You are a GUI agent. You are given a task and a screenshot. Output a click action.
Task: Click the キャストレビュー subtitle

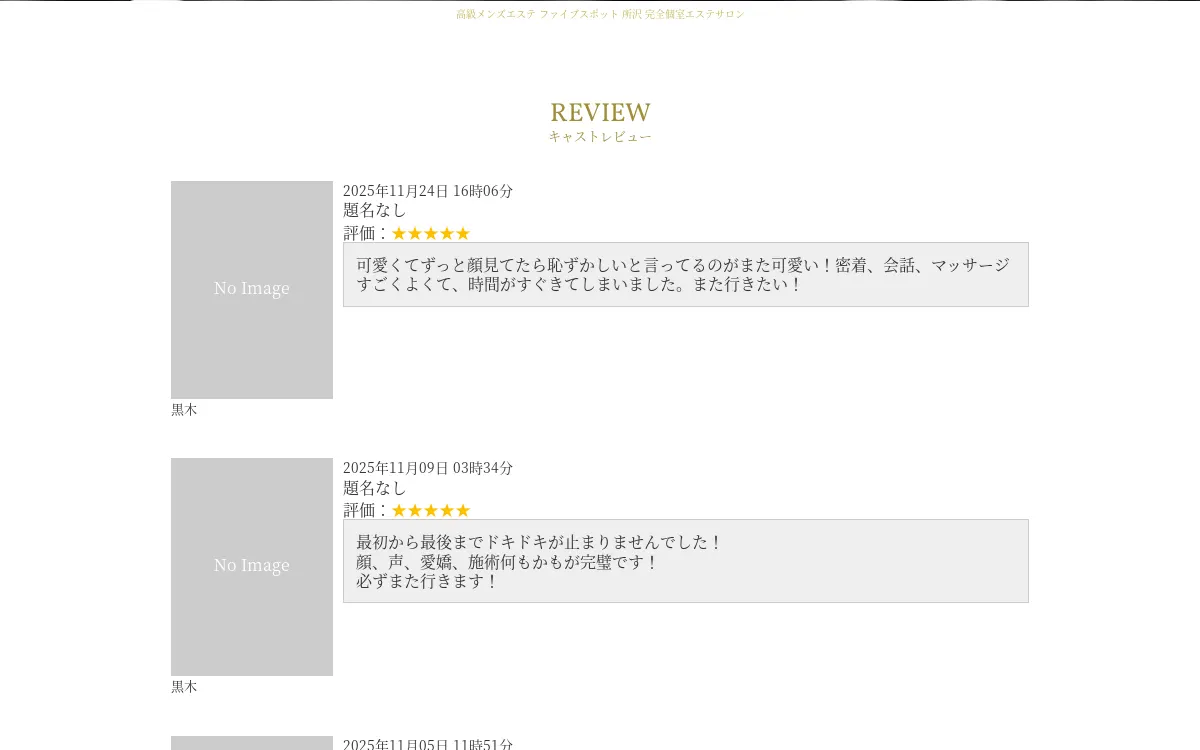[x=600, y=136]
